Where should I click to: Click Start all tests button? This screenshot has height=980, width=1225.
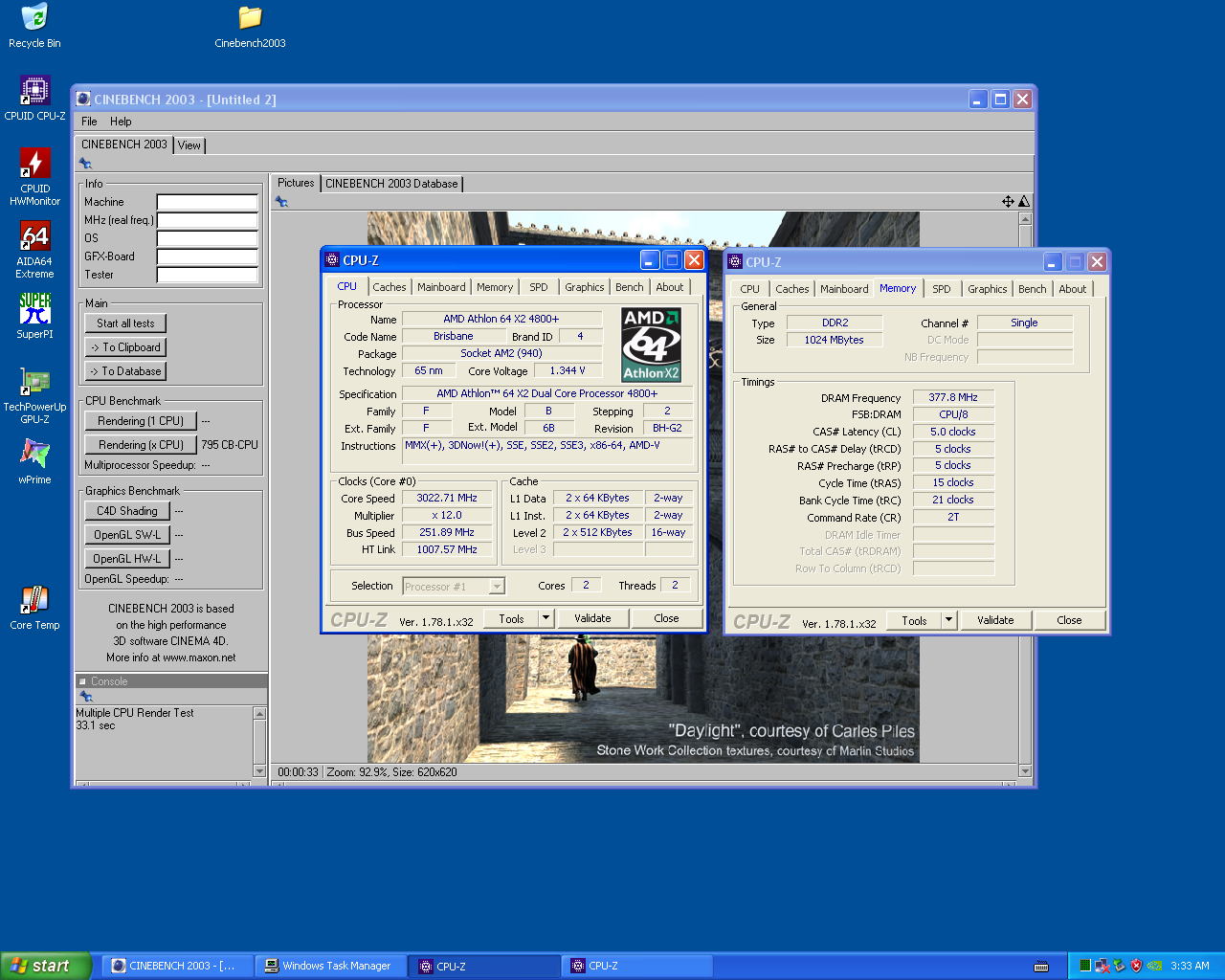tap(125, 323)
